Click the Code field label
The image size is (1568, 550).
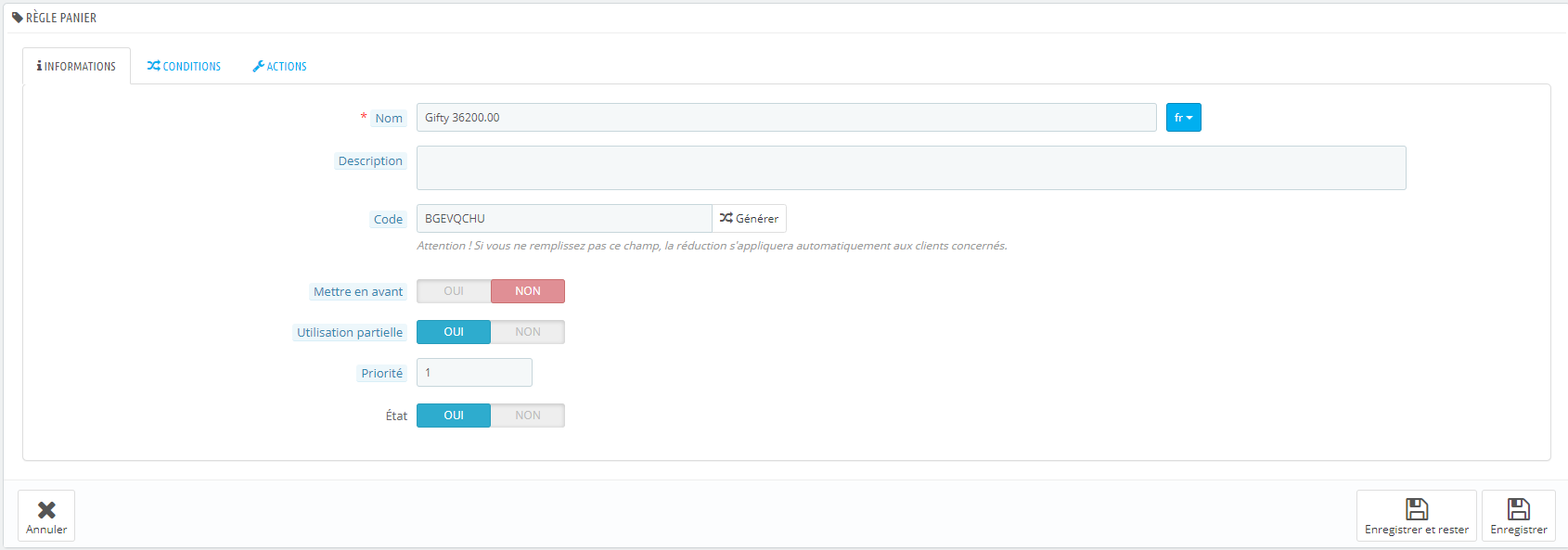tap(388, 219)
